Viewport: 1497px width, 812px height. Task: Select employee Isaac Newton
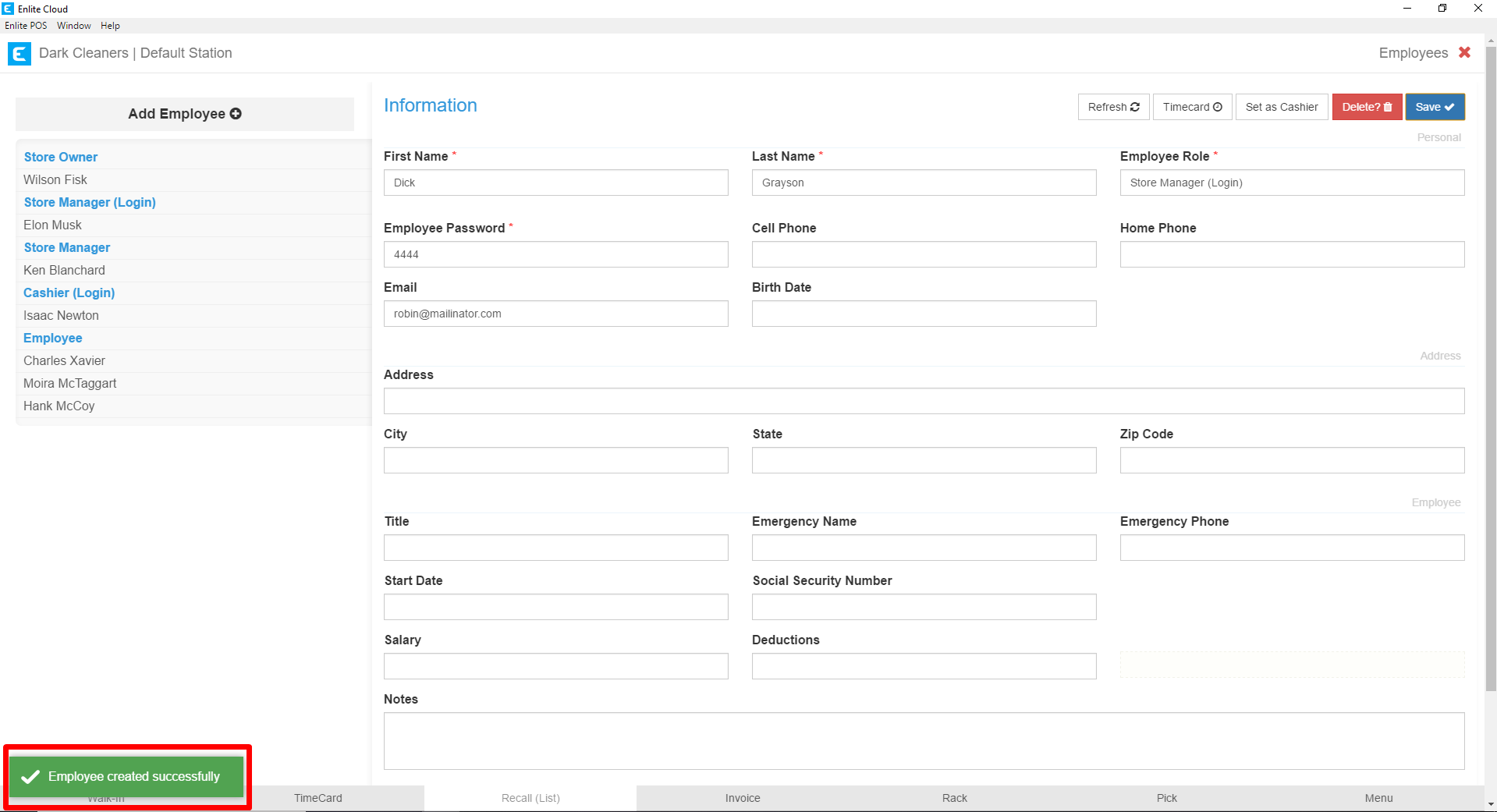point(193,316)
